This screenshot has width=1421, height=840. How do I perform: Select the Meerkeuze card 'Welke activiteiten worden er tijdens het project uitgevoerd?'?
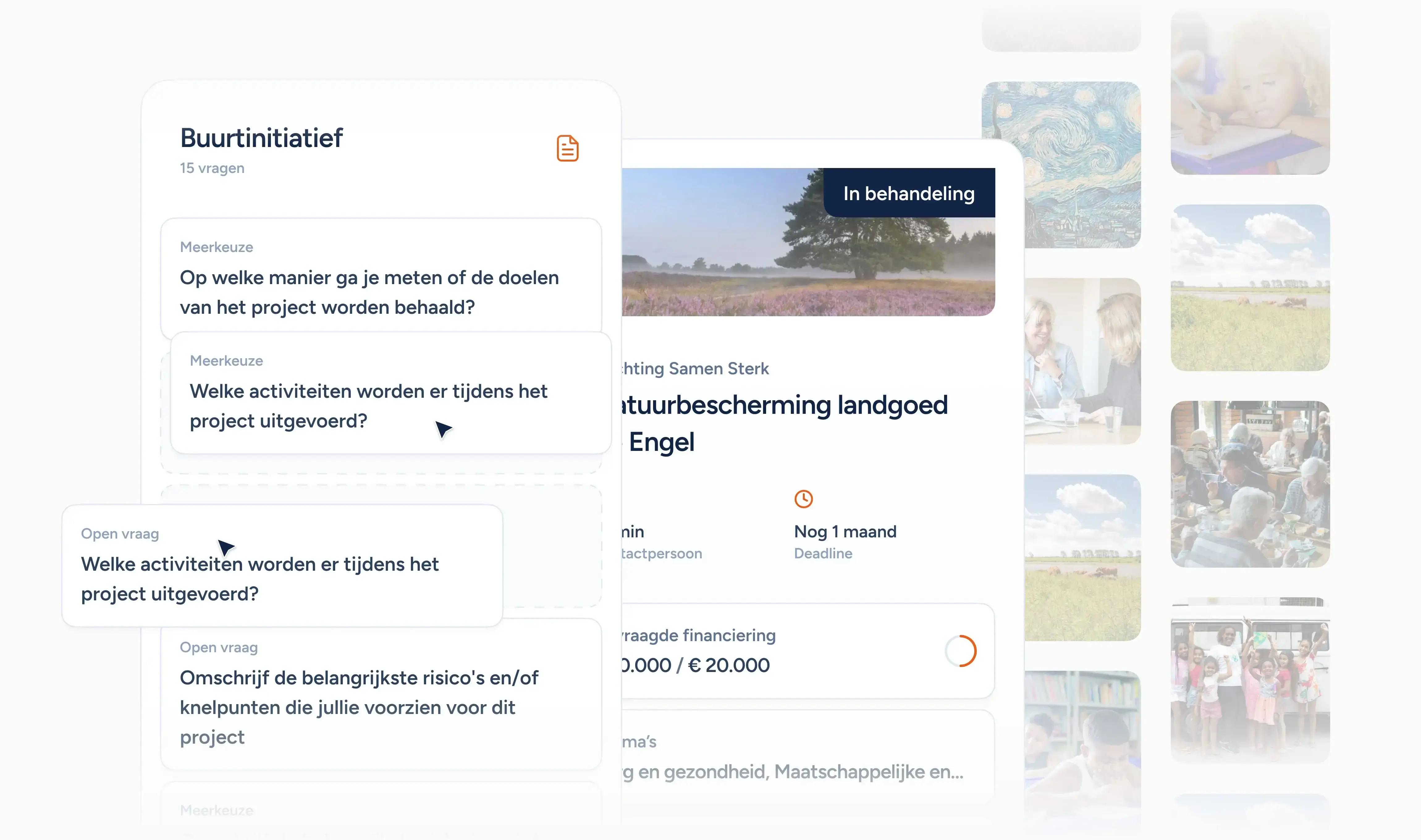pyautogui.click(x=391, y=393)
